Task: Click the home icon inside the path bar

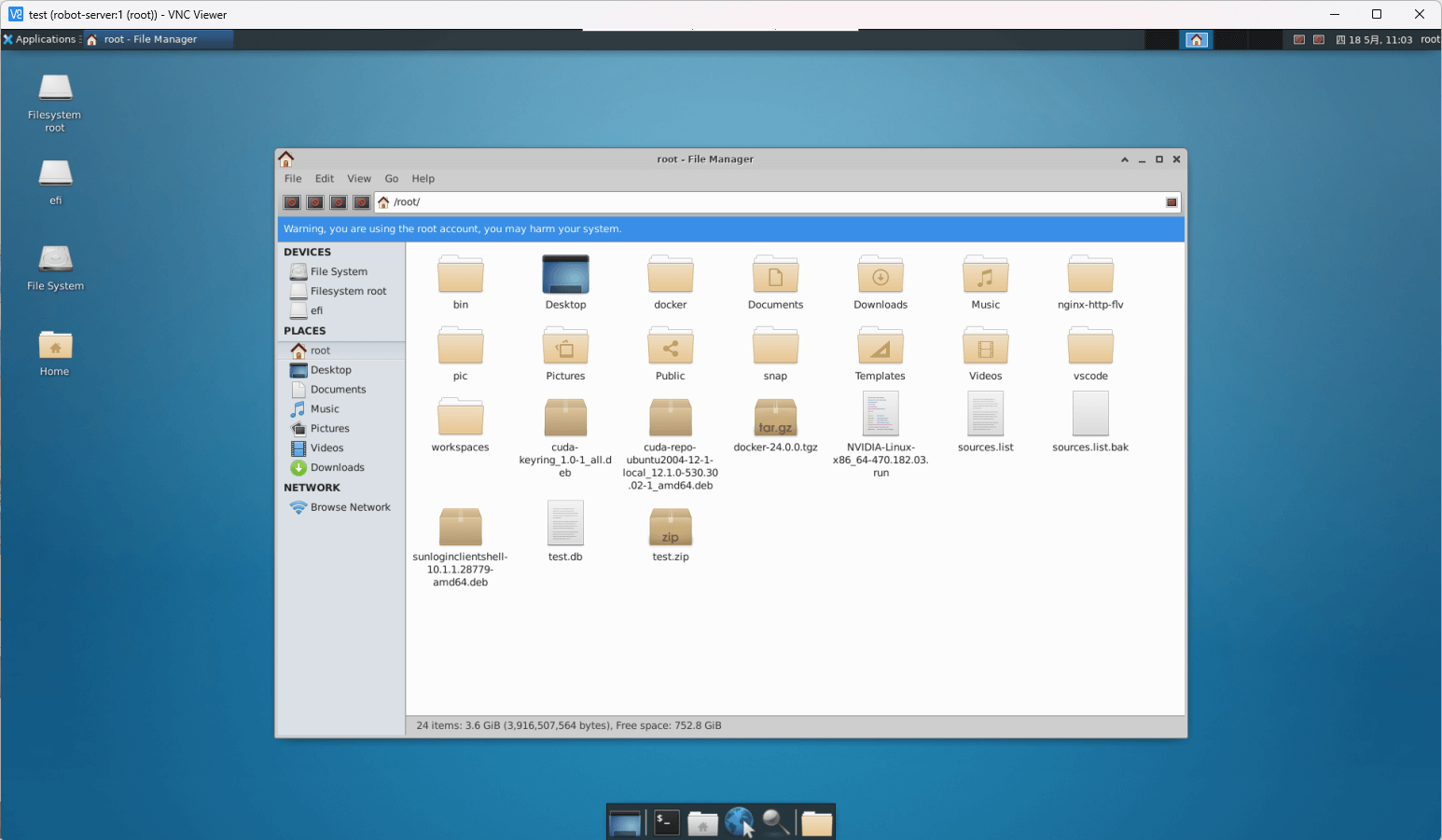Action: coord(382,201)
